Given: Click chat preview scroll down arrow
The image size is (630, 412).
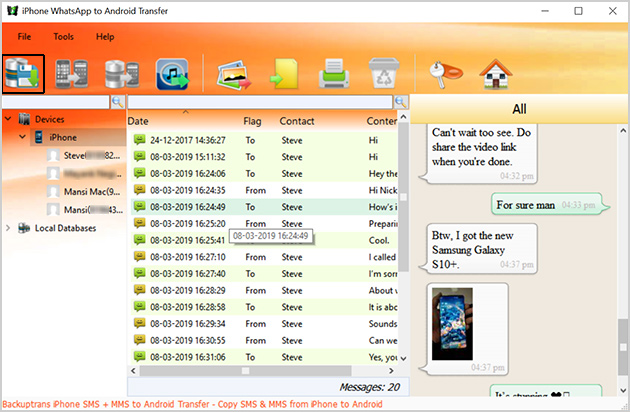Looking at the screenshot, I should point(623,390).
